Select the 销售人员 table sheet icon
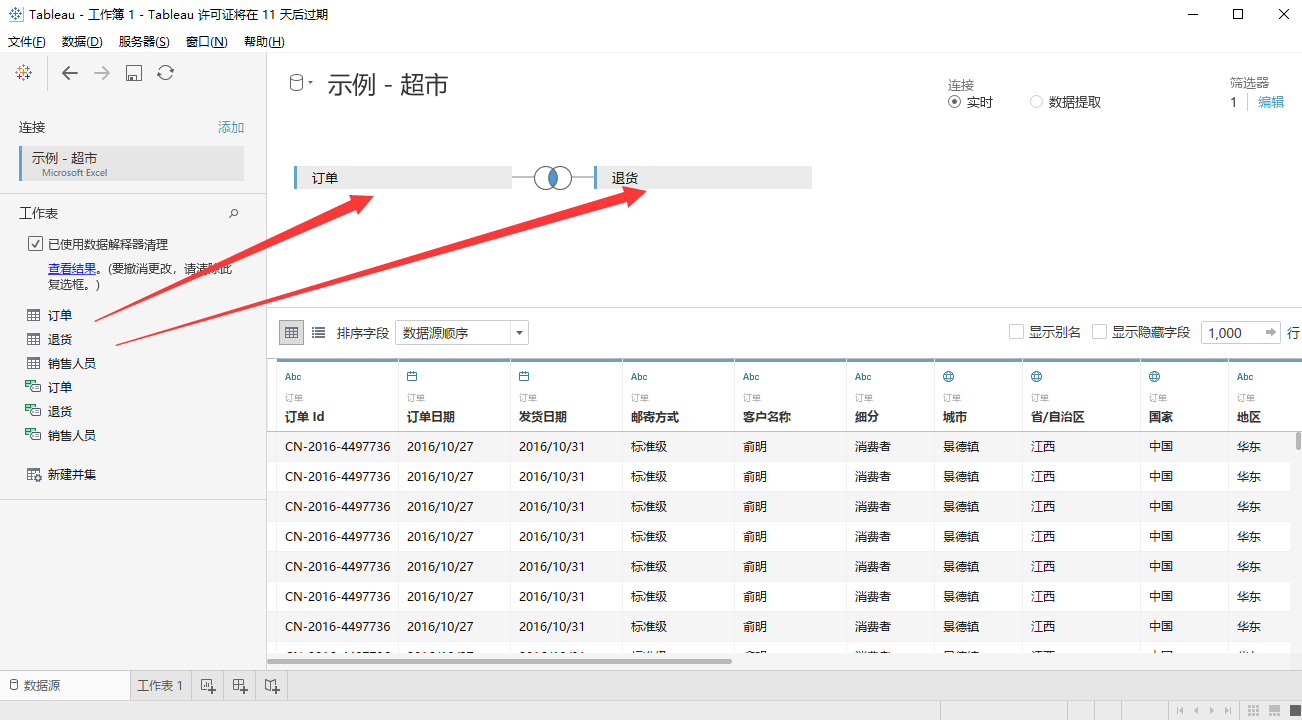This screenshot has width=1302, height=720. click(x=33, y=363)
